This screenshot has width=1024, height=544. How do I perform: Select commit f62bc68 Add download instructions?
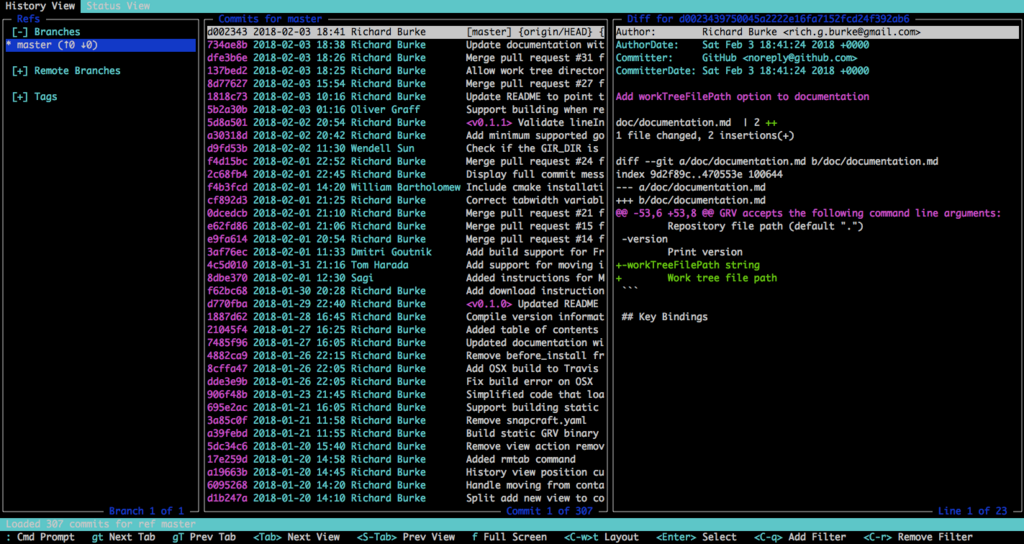(x=406, y=291)
